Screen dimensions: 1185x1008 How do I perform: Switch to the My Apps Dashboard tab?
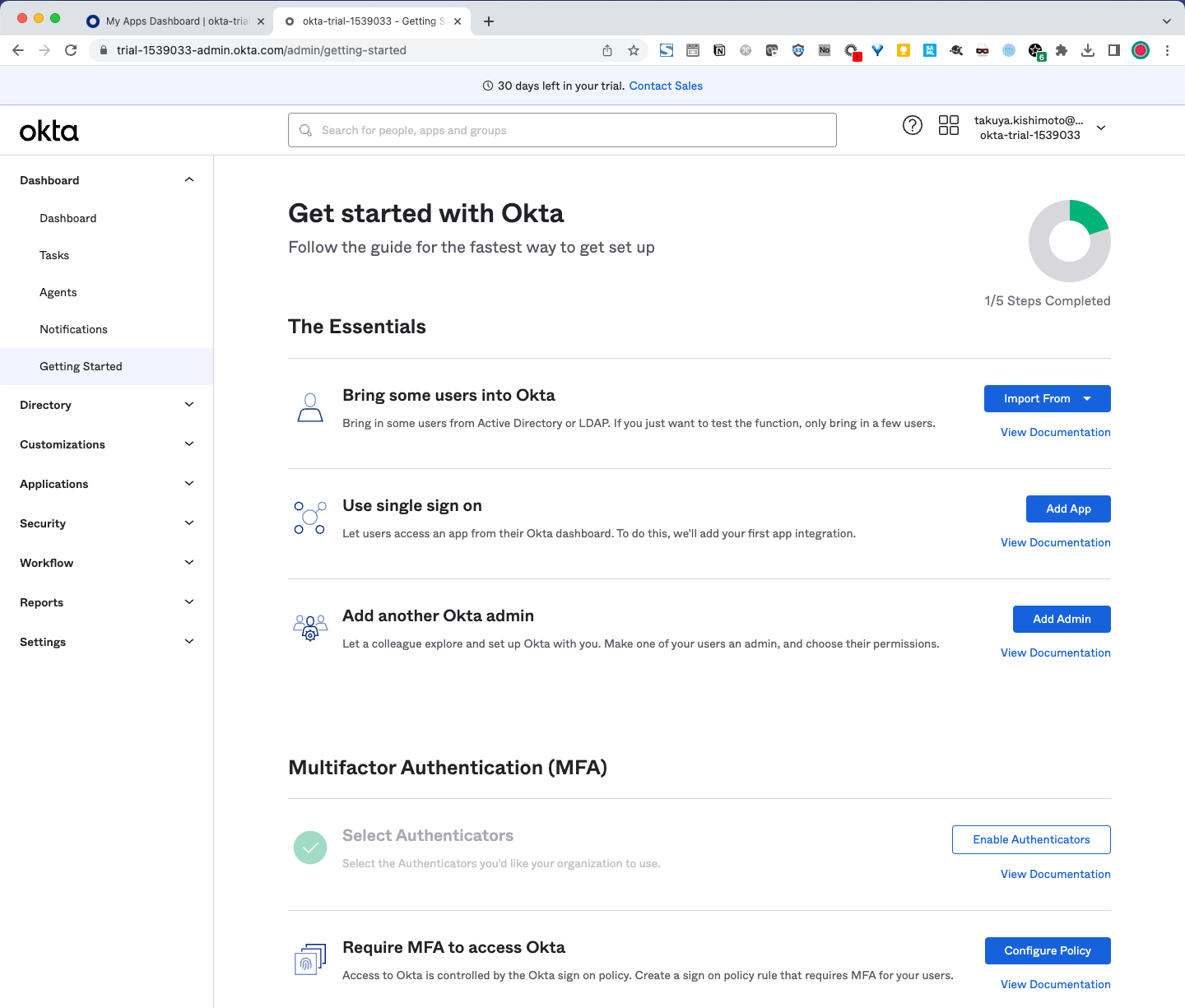click(176, 21)
